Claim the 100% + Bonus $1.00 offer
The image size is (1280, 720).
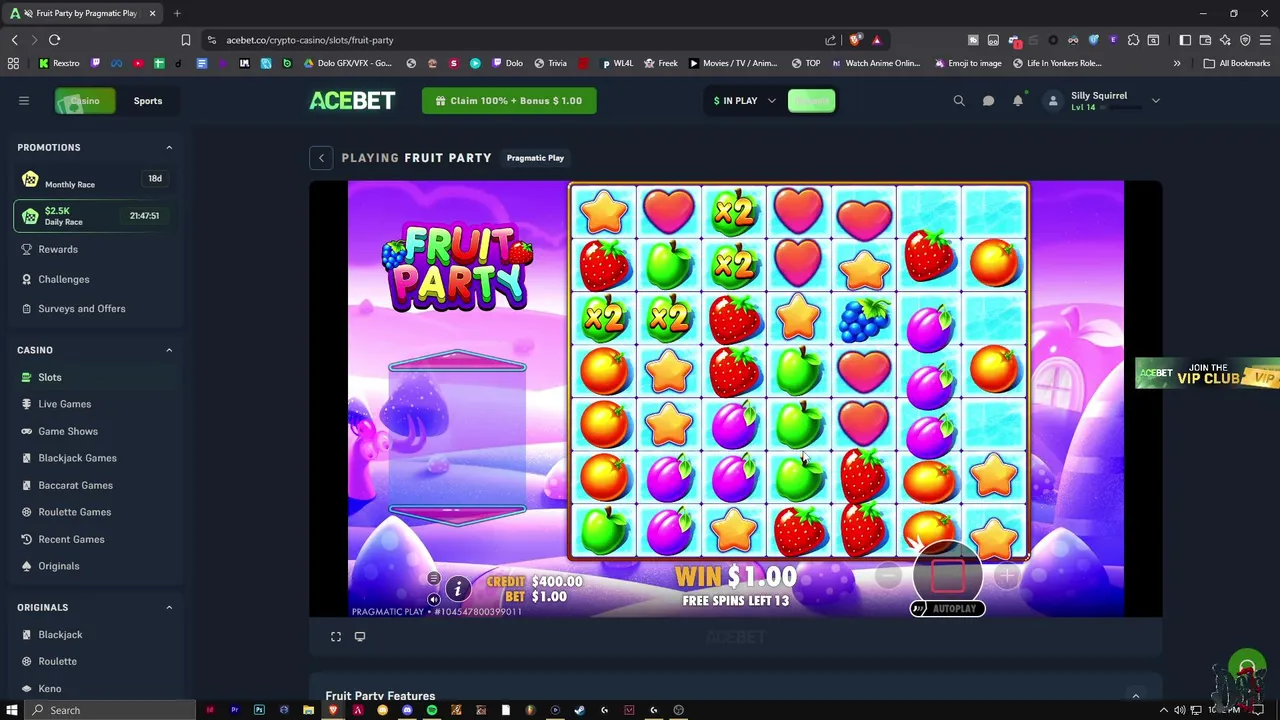[x=509, y=100]
